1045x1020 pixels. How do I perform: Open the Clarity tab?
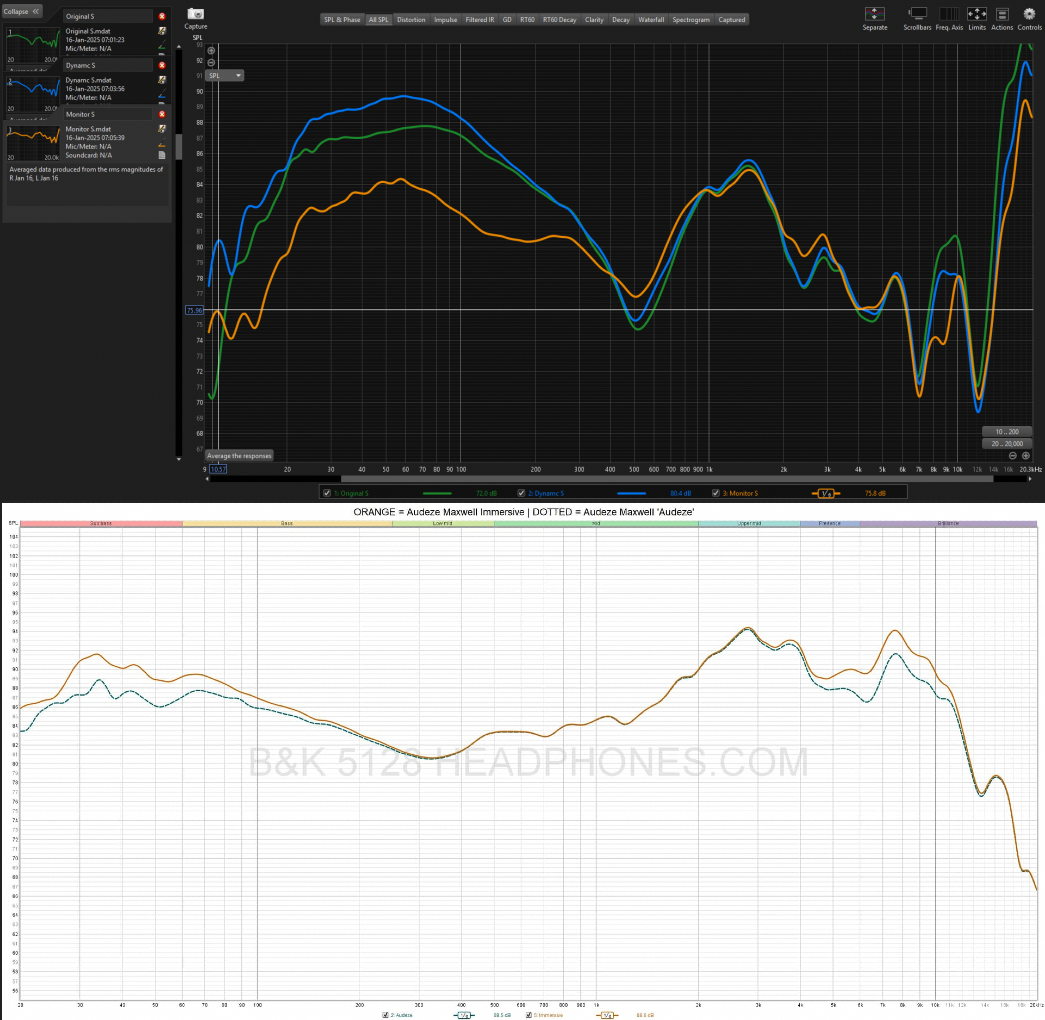pos(594,20)
